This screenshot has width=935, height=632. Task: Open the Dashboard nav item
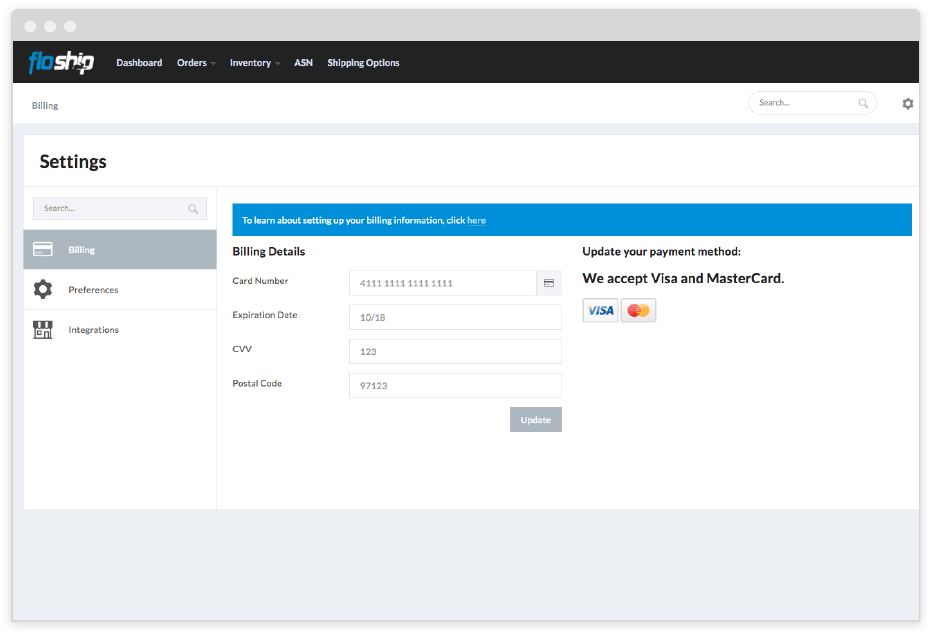(x=139, y=63)
